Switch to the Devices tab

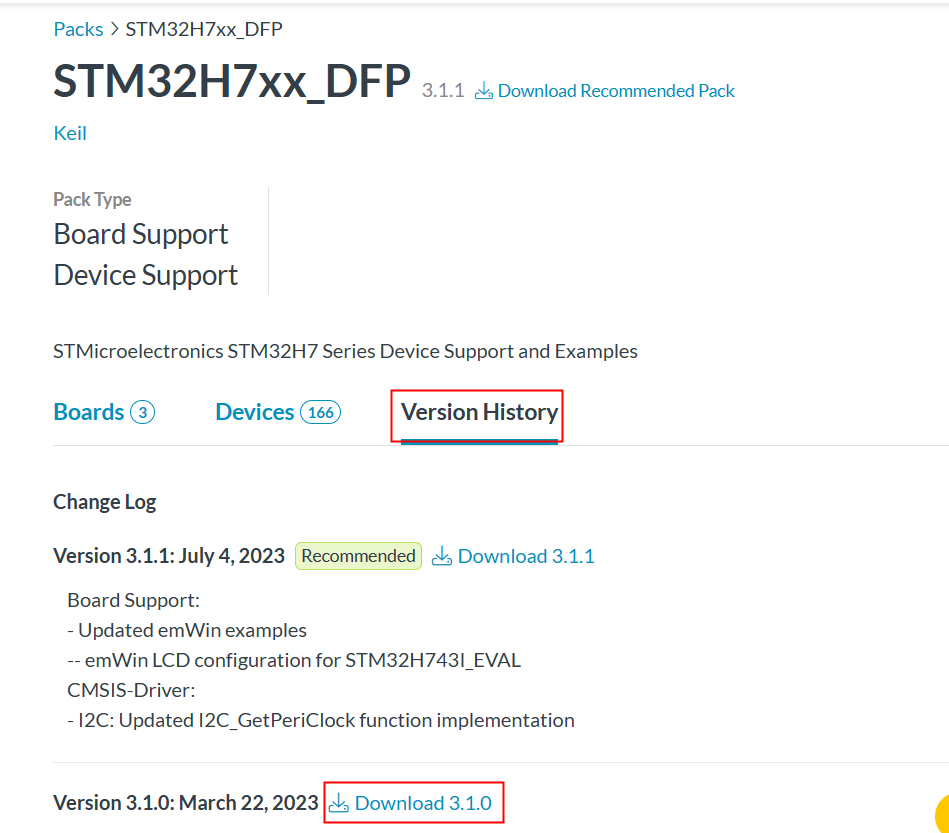coord(255,412)
